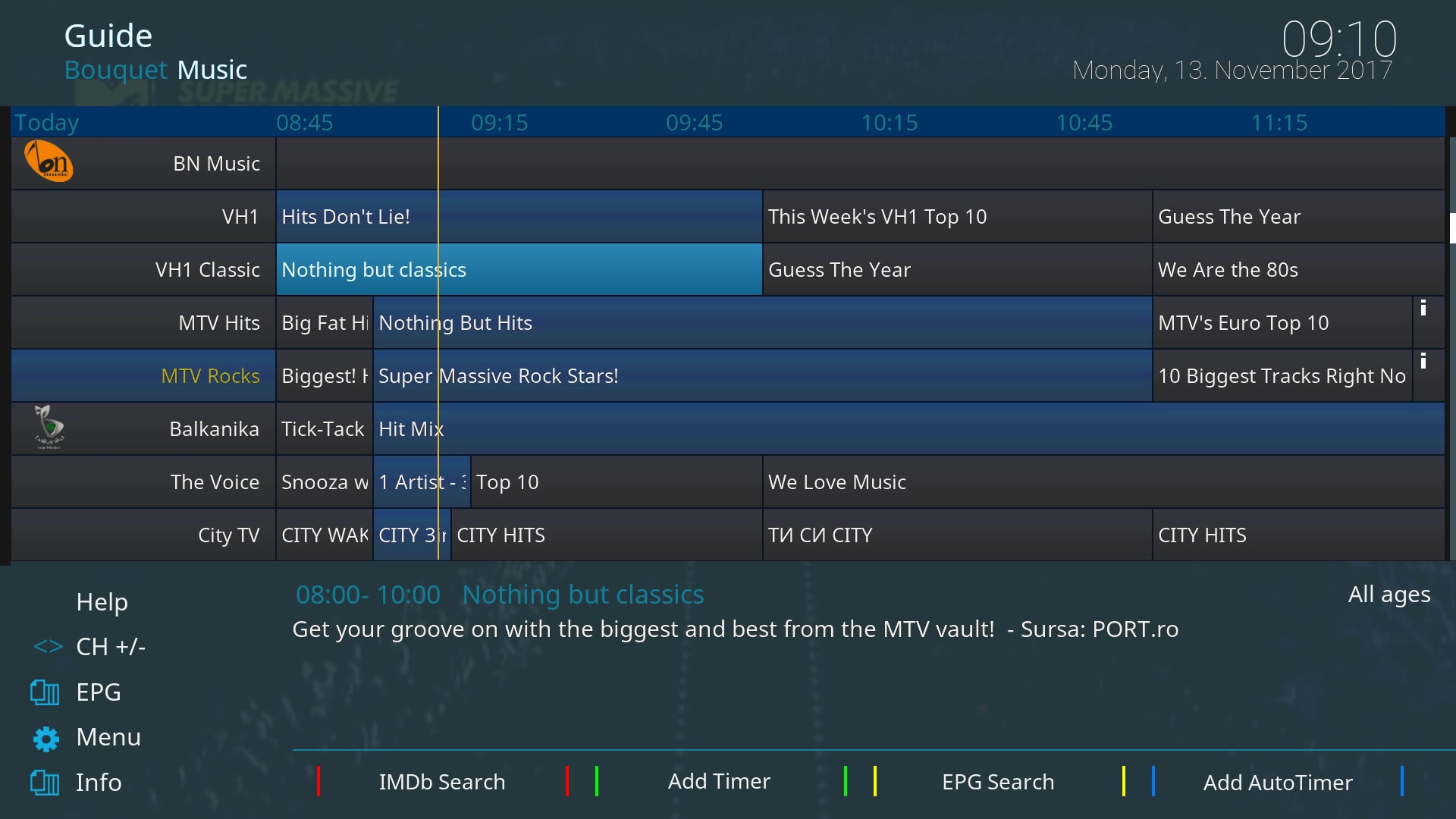Select We Love Music programme
This screenshot has width=1456, height=819.
[x=1103, y=482]
